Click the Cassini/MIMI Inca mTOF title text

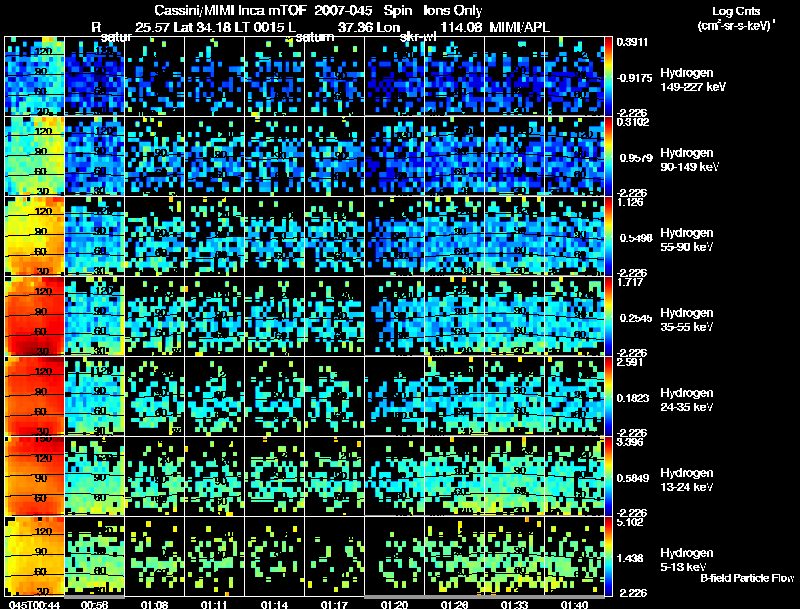tap(231, 11)
